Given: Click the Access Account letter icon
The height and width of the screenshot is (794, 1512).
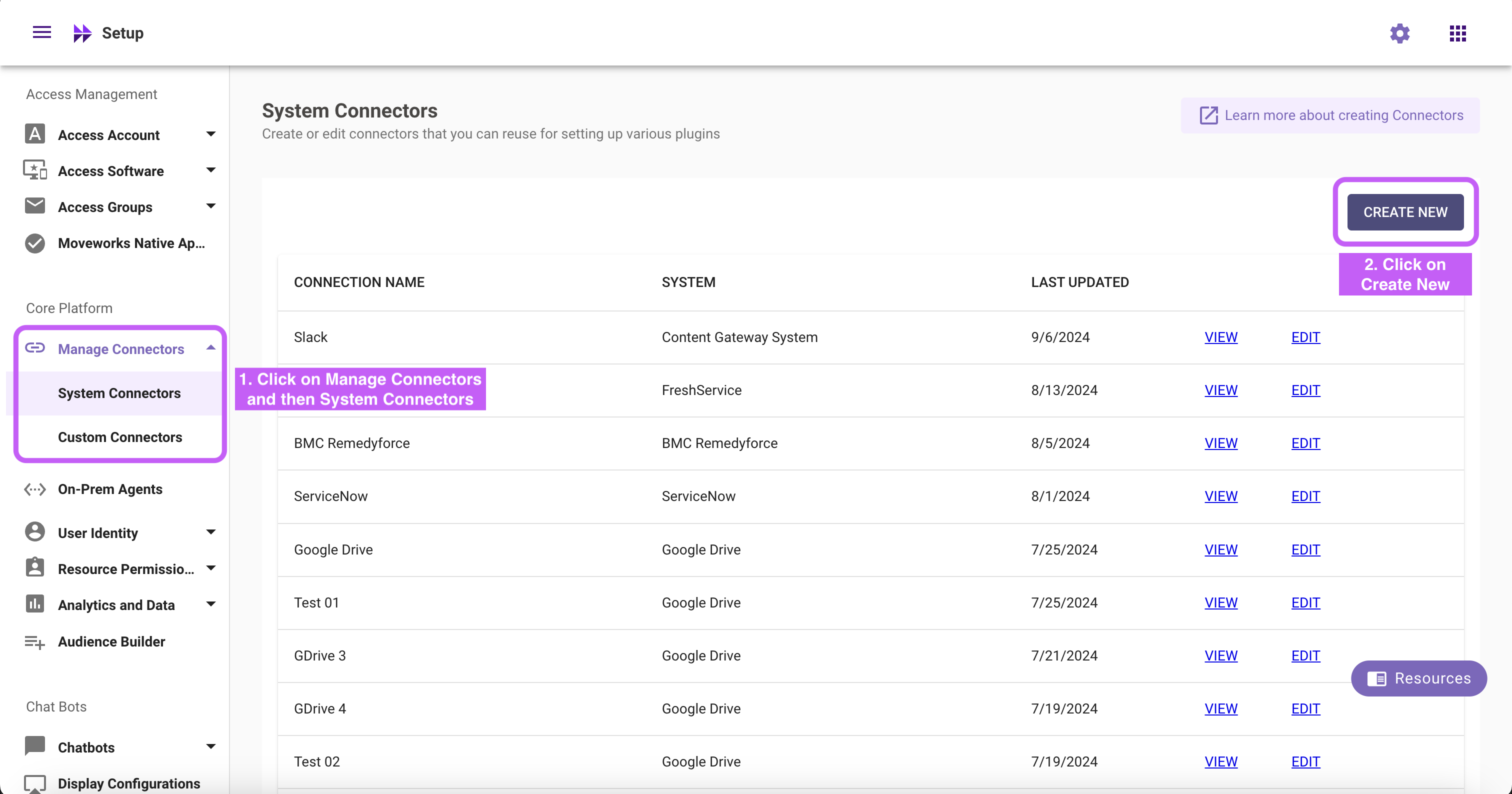Looking at the screenshot, I should [x=35, y=134].
